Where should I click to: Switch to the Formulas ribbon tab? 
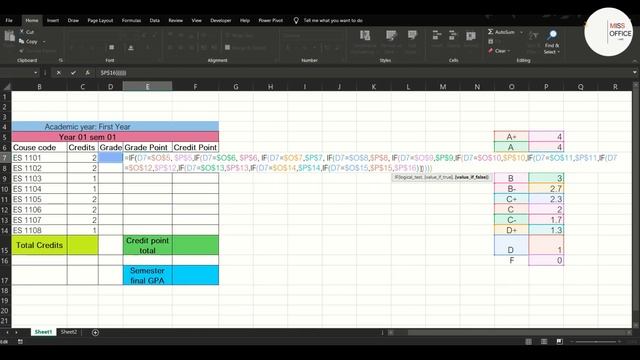[131, 20]
